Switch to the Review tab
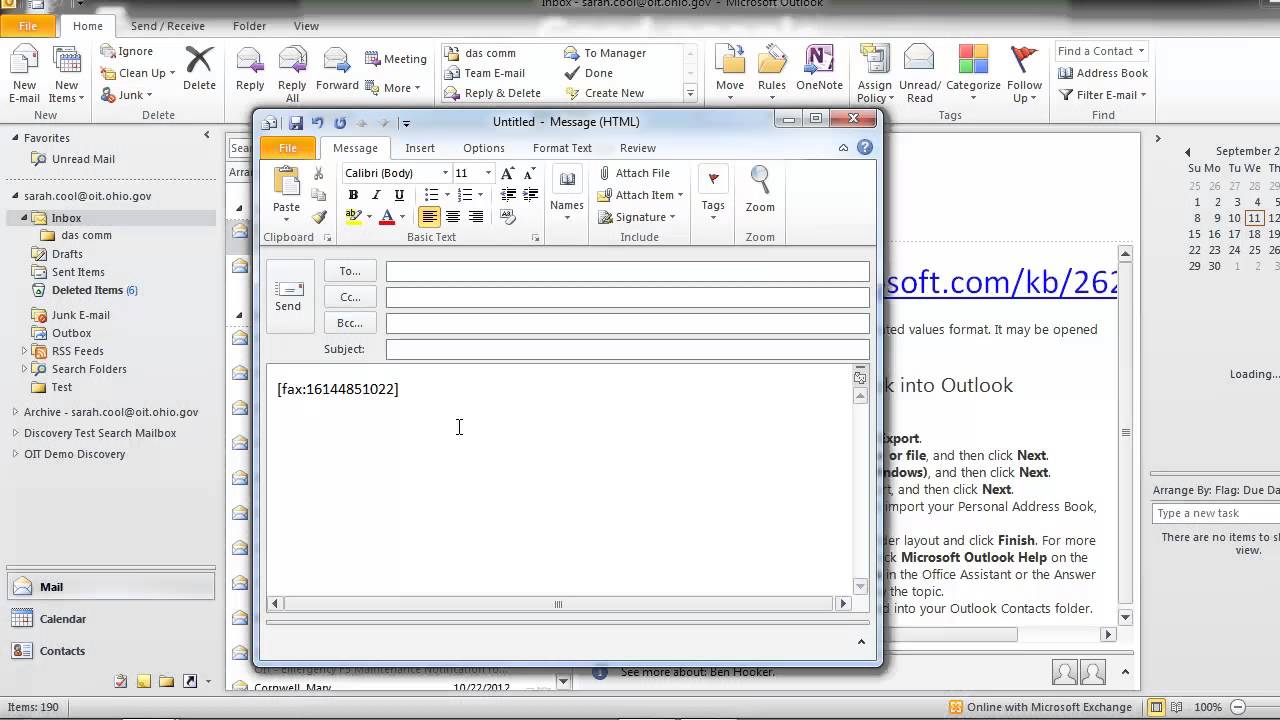The image size is (1280, 720). [638, 148]
